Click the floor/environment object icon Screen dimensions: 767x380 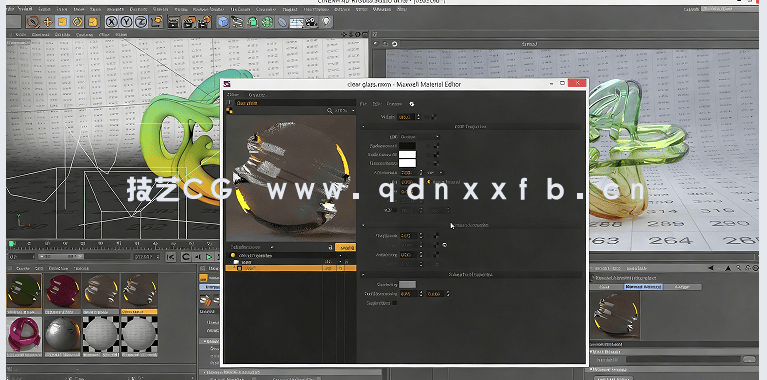click(296, 22)
